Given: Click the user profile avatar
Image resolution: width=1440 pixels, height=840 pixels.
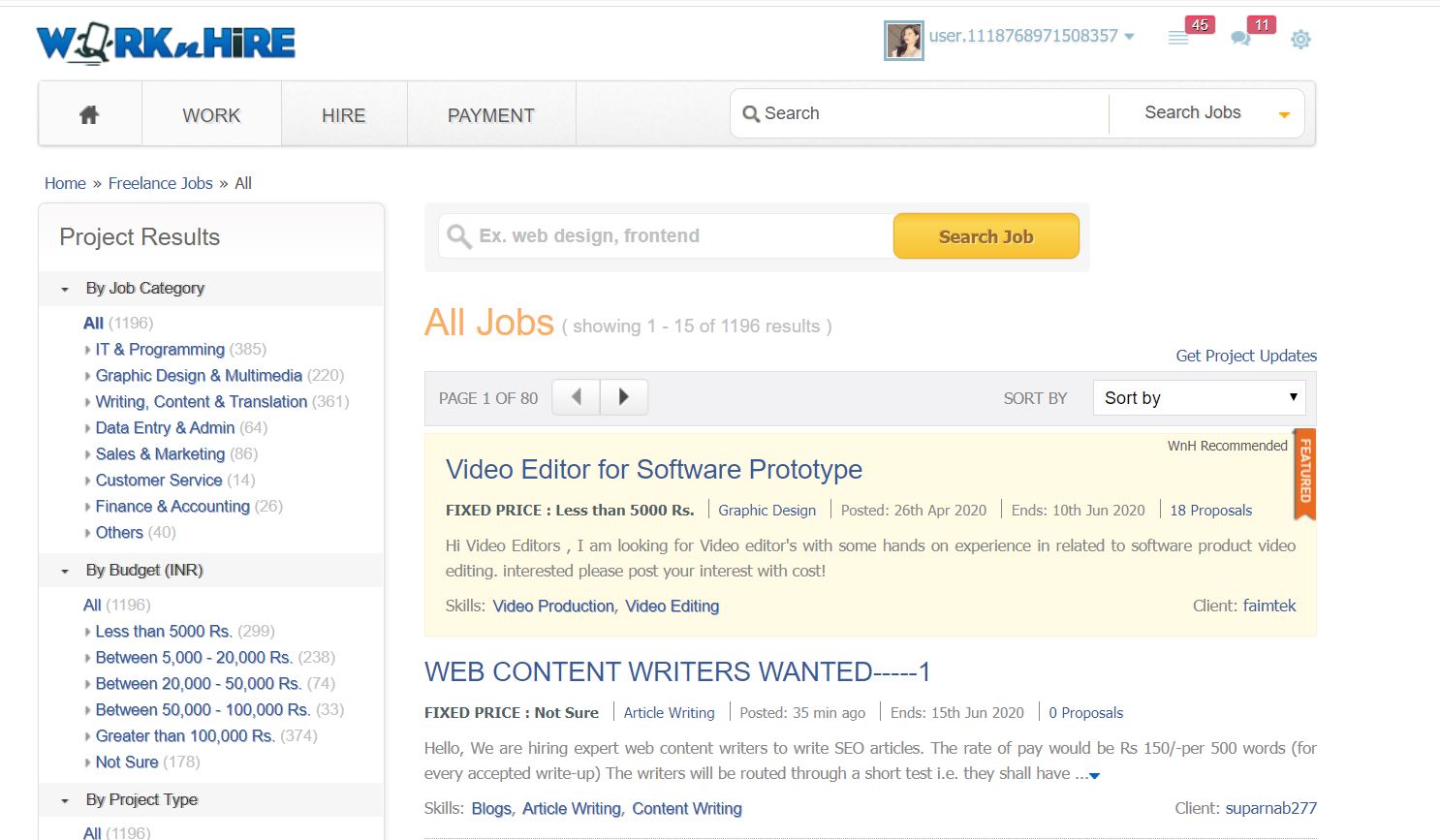Looking at the screenshot, I should (x=904, y=41).
